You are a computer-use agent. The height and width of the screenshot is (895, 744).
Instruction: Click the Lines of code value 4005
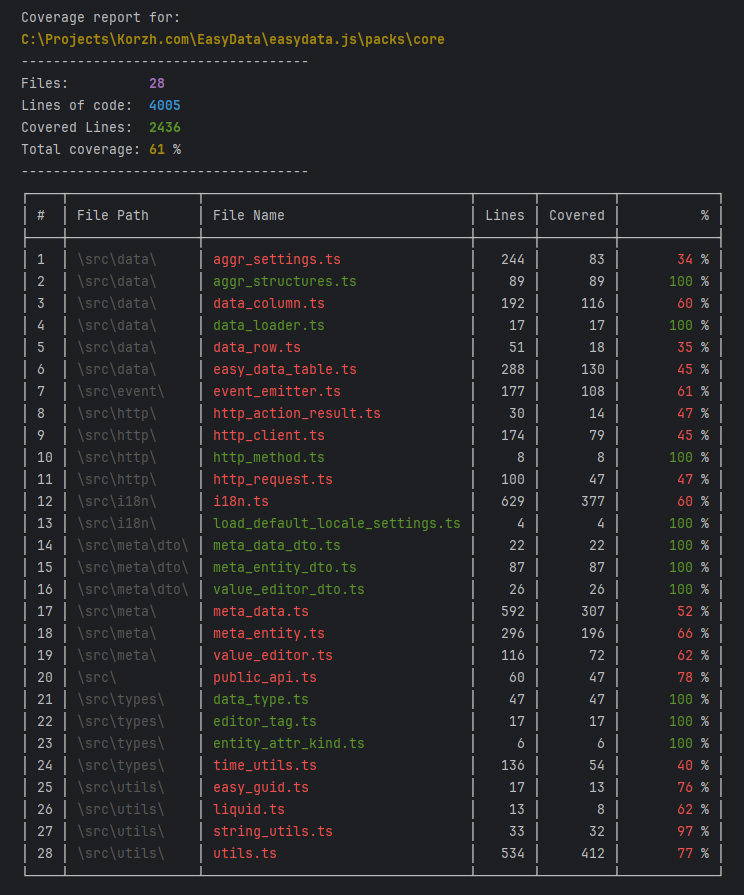coord(165,106)
